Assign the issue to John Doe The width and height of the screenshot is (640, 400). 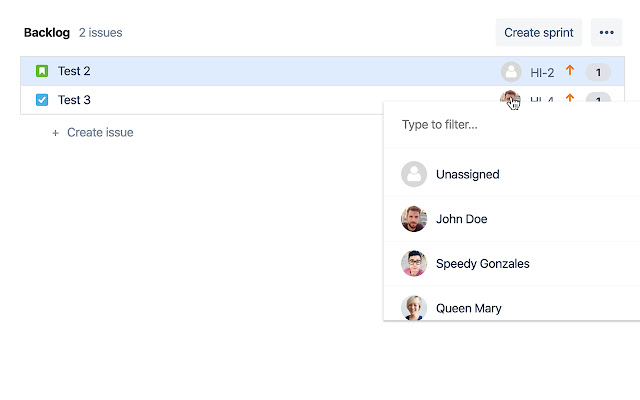tap(461, 219)
